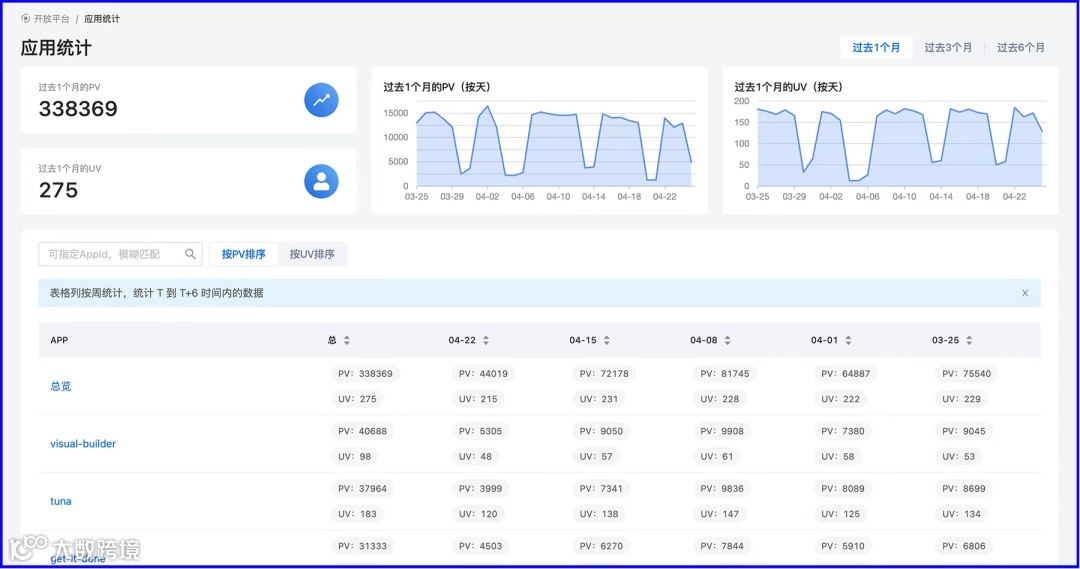Click the PV: 9045 cell

[964, 431]
